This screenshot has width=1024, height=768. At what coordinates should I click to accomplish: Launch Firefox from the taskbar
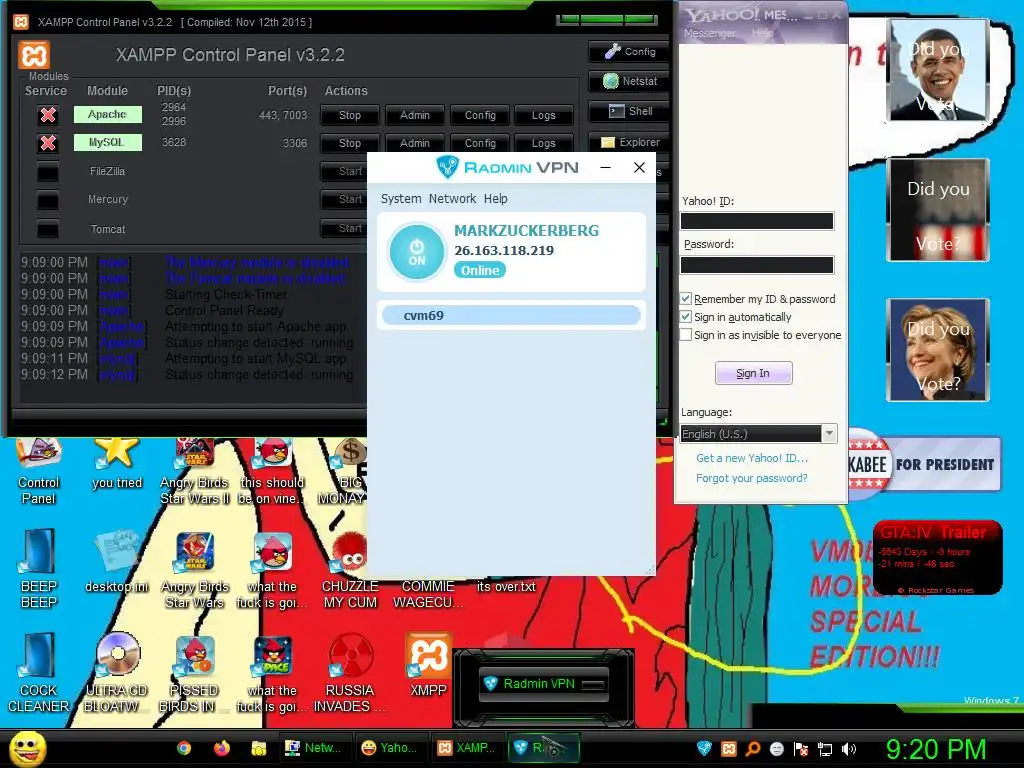point(222,748)
